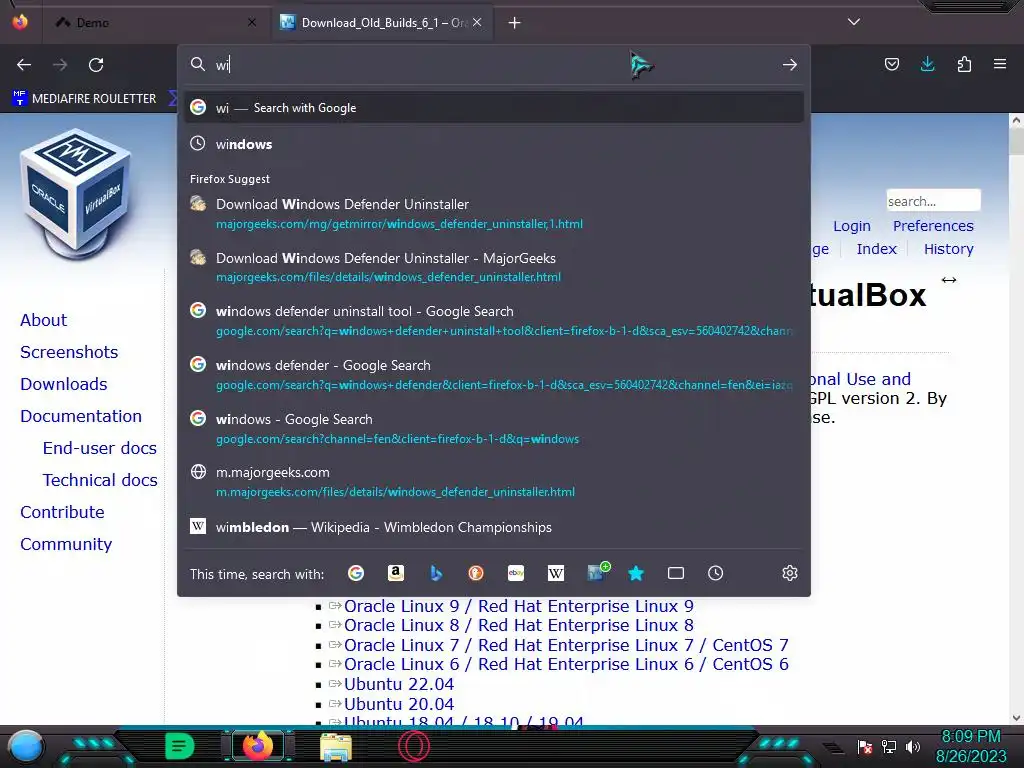Open the Contribute page

[62, 512]
